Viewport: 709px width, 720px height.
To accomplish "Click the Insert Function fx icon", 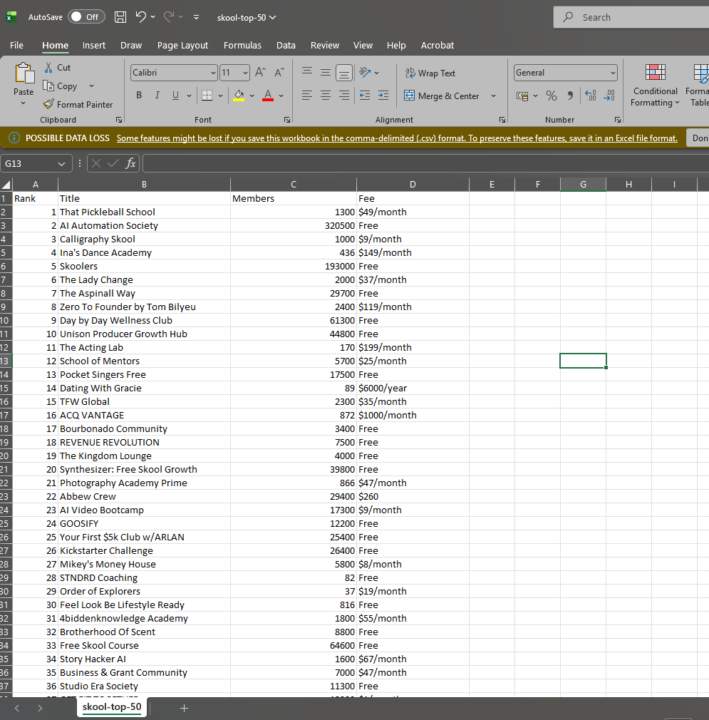I will point(130,163).
